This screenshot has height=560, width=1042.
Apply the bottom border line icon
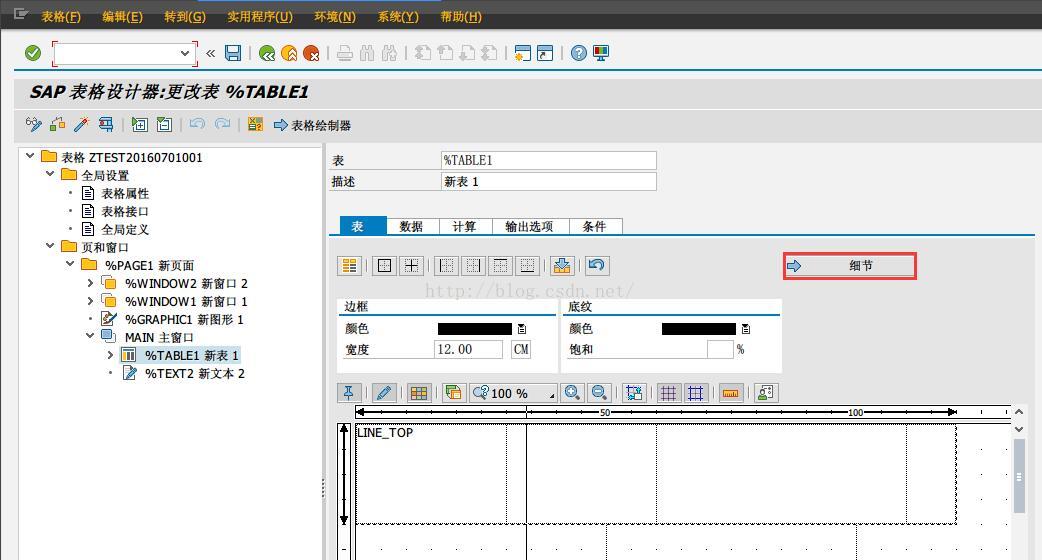click(527, 266)
